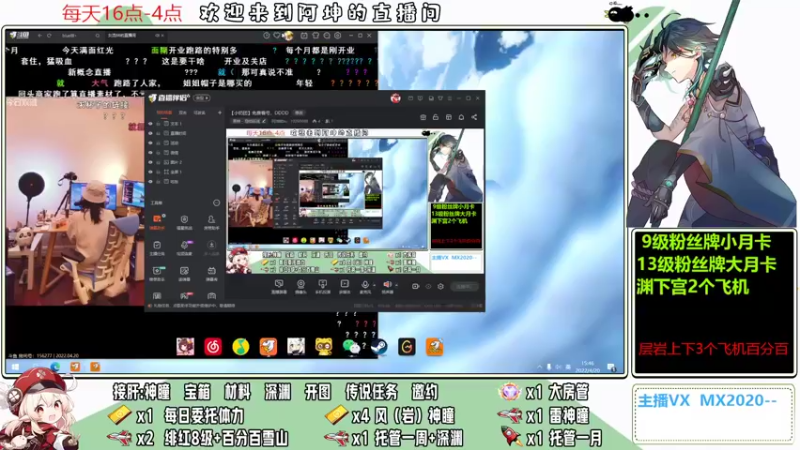Click the stream preview canvas in streaming app
Viewport: 800px width, 450px height.
[x=355, y=201]
